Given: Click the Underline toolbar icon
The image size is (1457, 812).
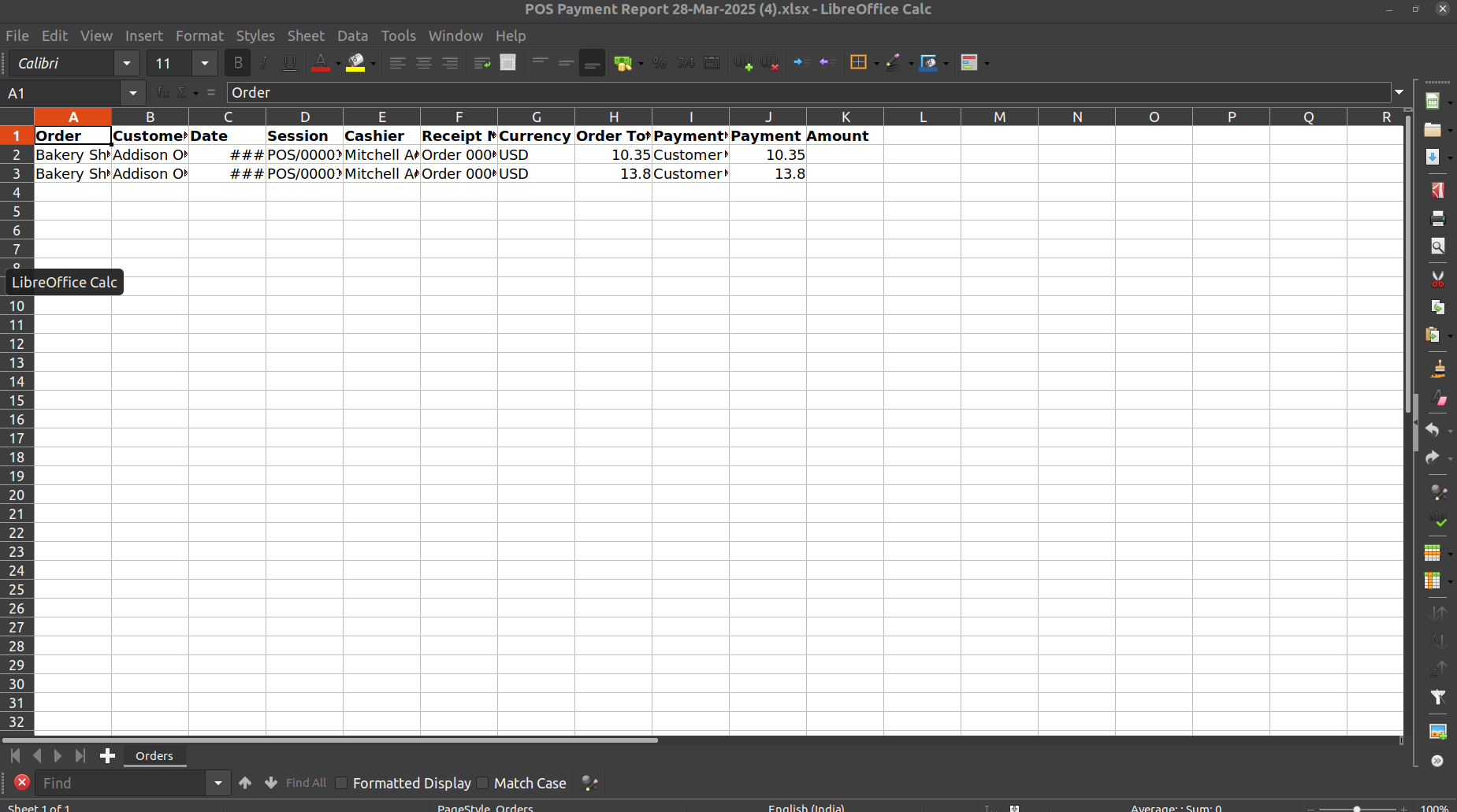Looking at the screenshot, I should [x=290, y=63].
